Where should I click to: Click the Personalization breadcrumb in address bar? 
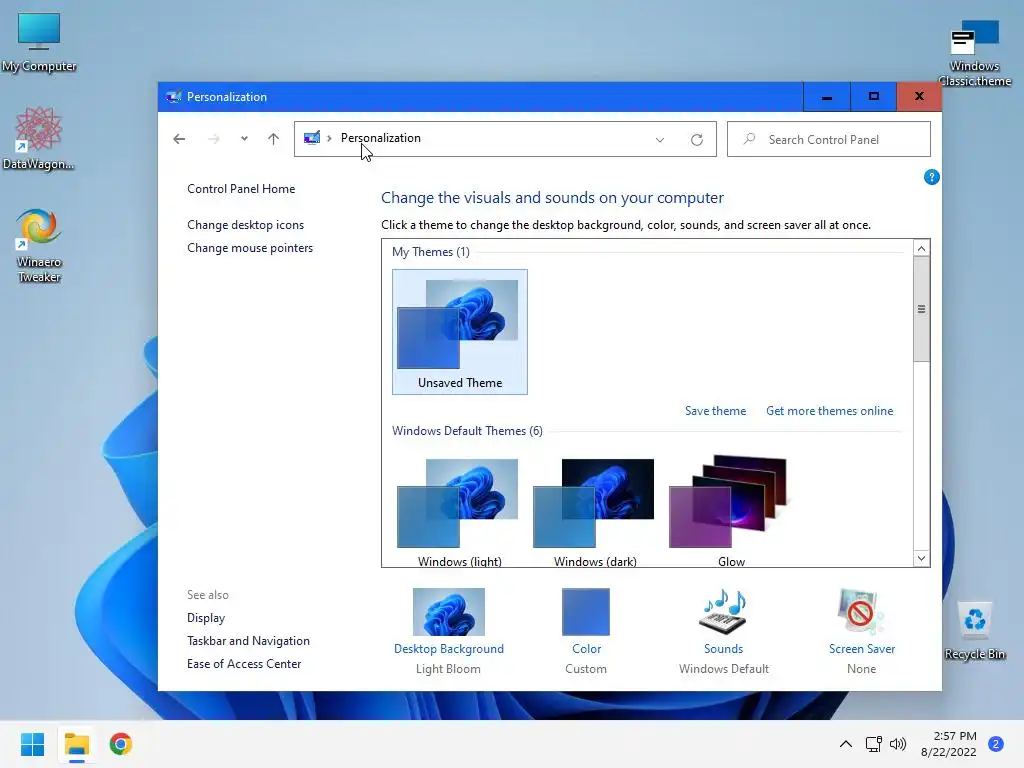(381, 138)
